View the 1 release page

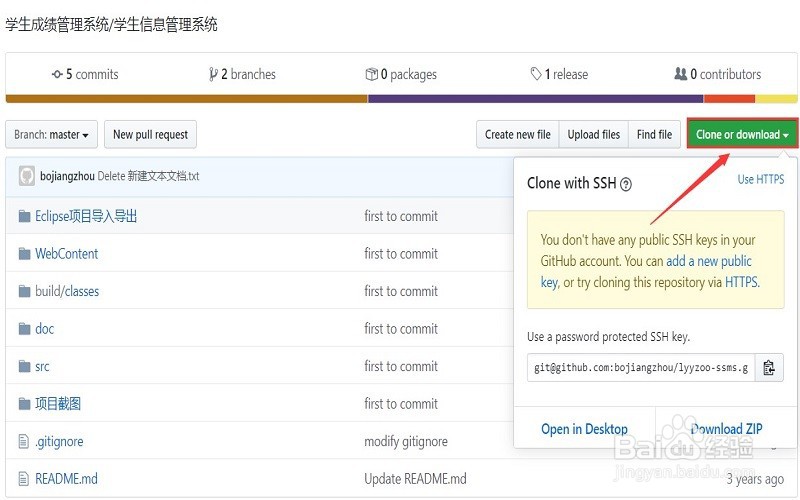coord(559,74)
